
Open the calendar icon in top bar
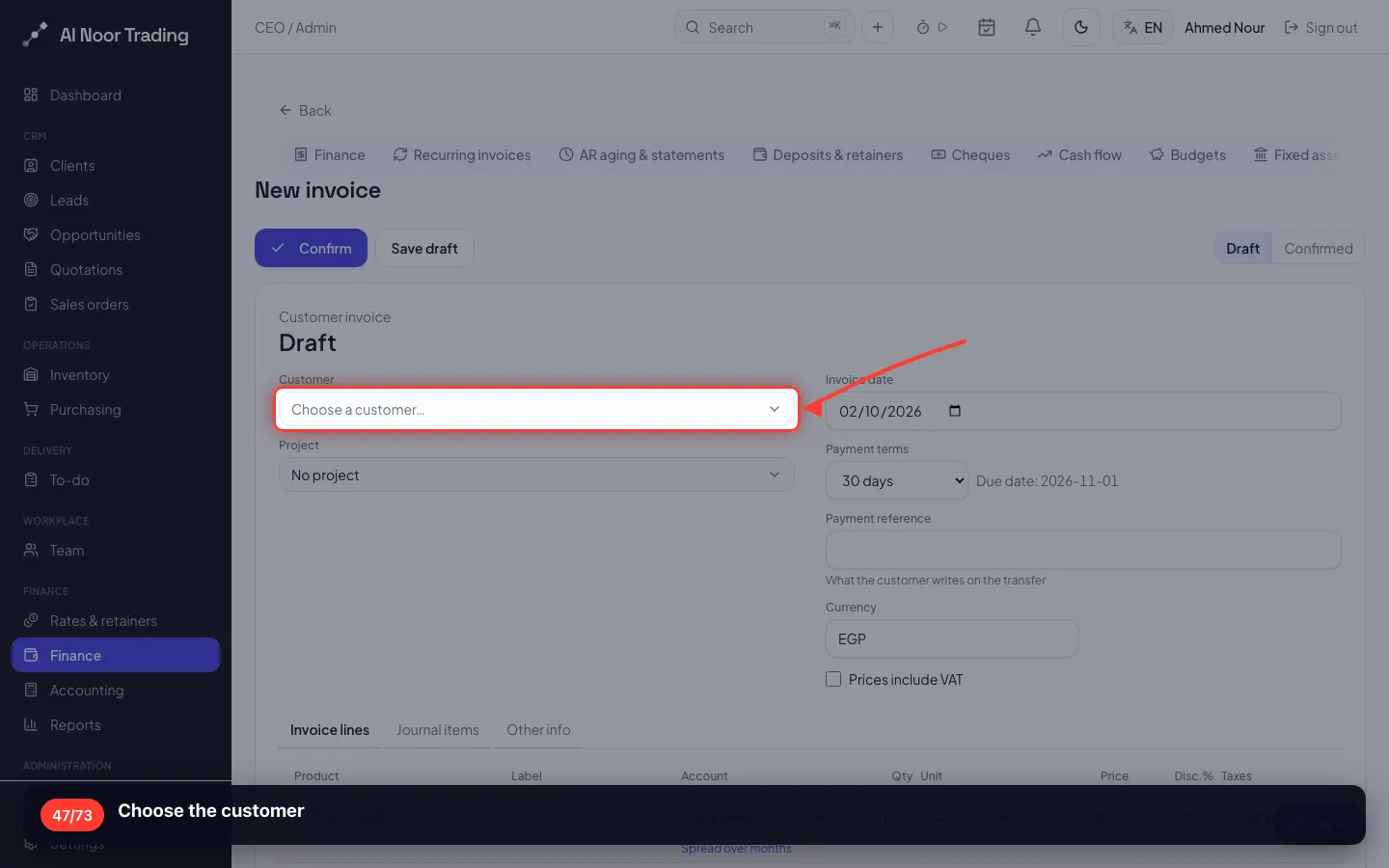(x=987, y=27)
